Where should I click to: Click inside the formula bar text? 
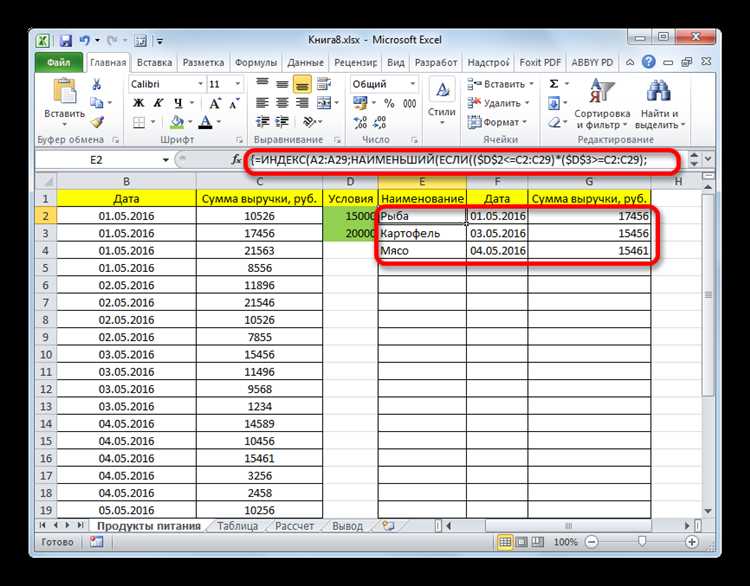(448, 160)
